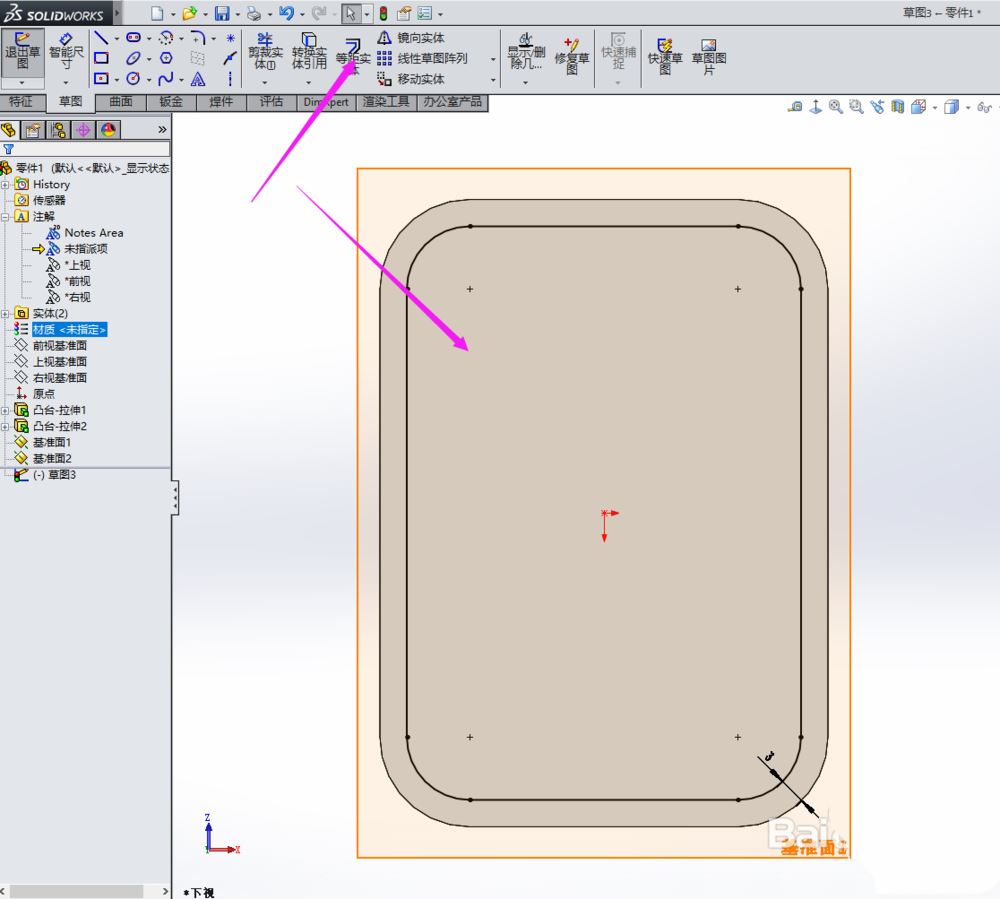Expand the History folder
Viewport: 1000px width, 899px height.
coord(5,185)
